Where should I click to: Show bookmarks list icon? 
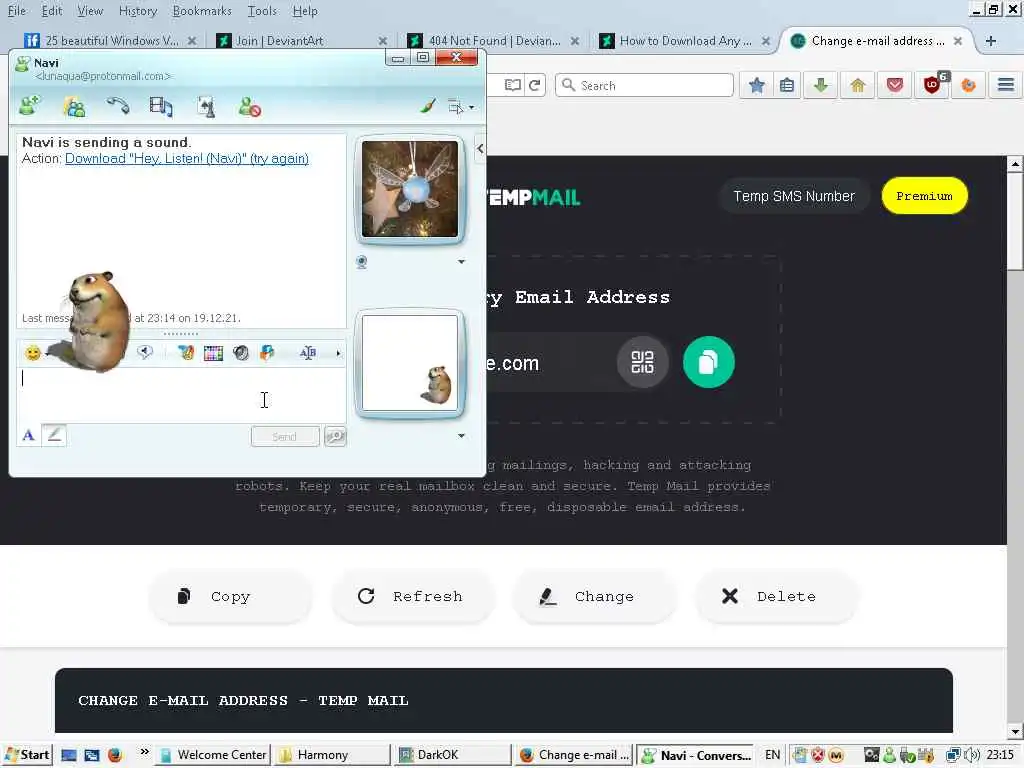coord(787,85)
